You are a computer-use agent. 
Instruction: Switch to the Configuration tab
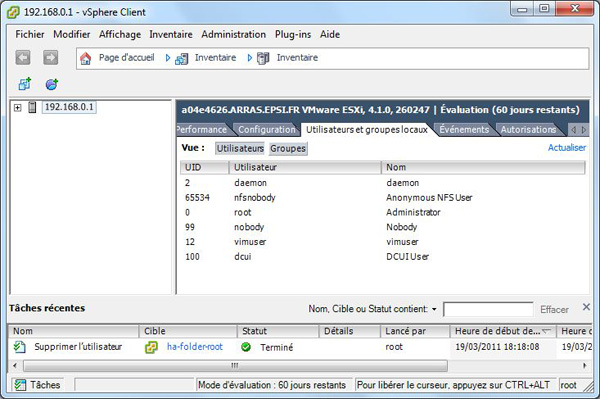click(x=267, y=130)
